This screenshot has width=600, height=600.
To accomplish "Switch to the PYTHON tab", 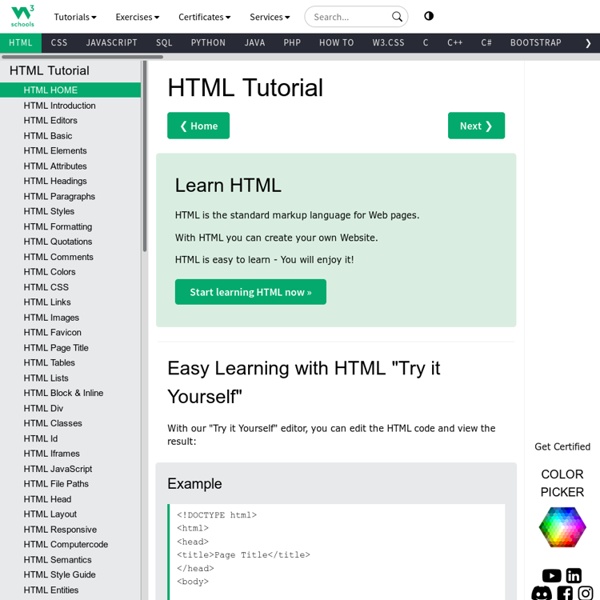I will point(208,42).
